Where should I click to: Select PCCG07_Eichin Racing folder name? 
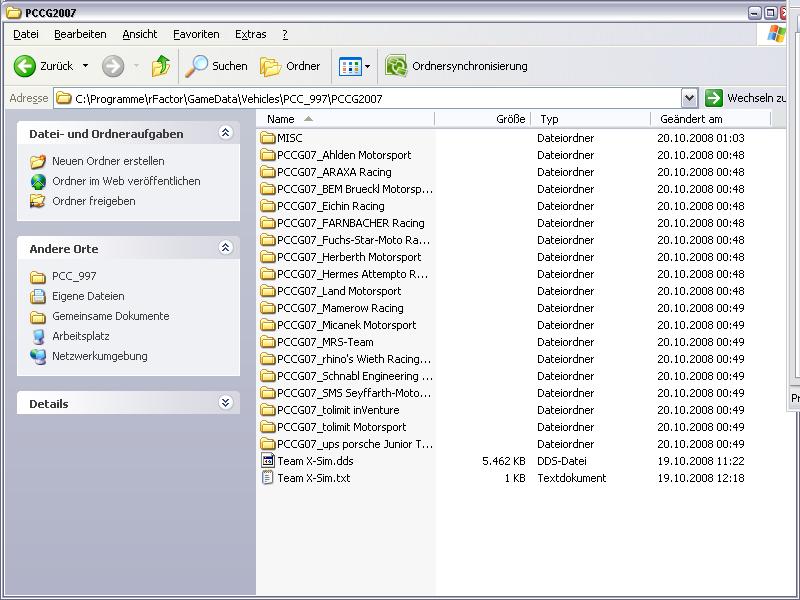[x=331, y=206]
